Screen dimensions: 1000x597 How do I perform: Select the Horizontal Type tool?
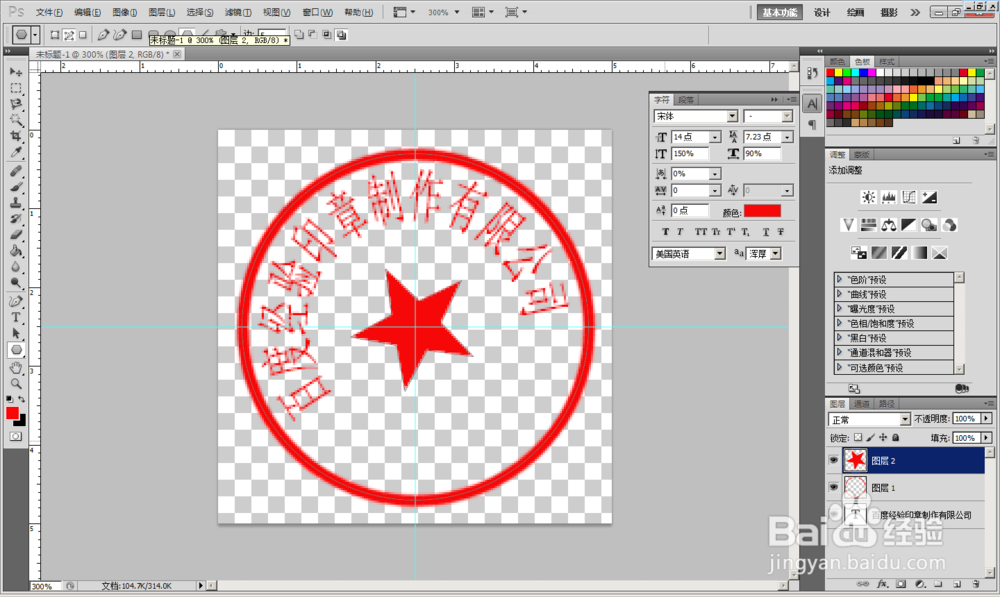coord(16,318)
